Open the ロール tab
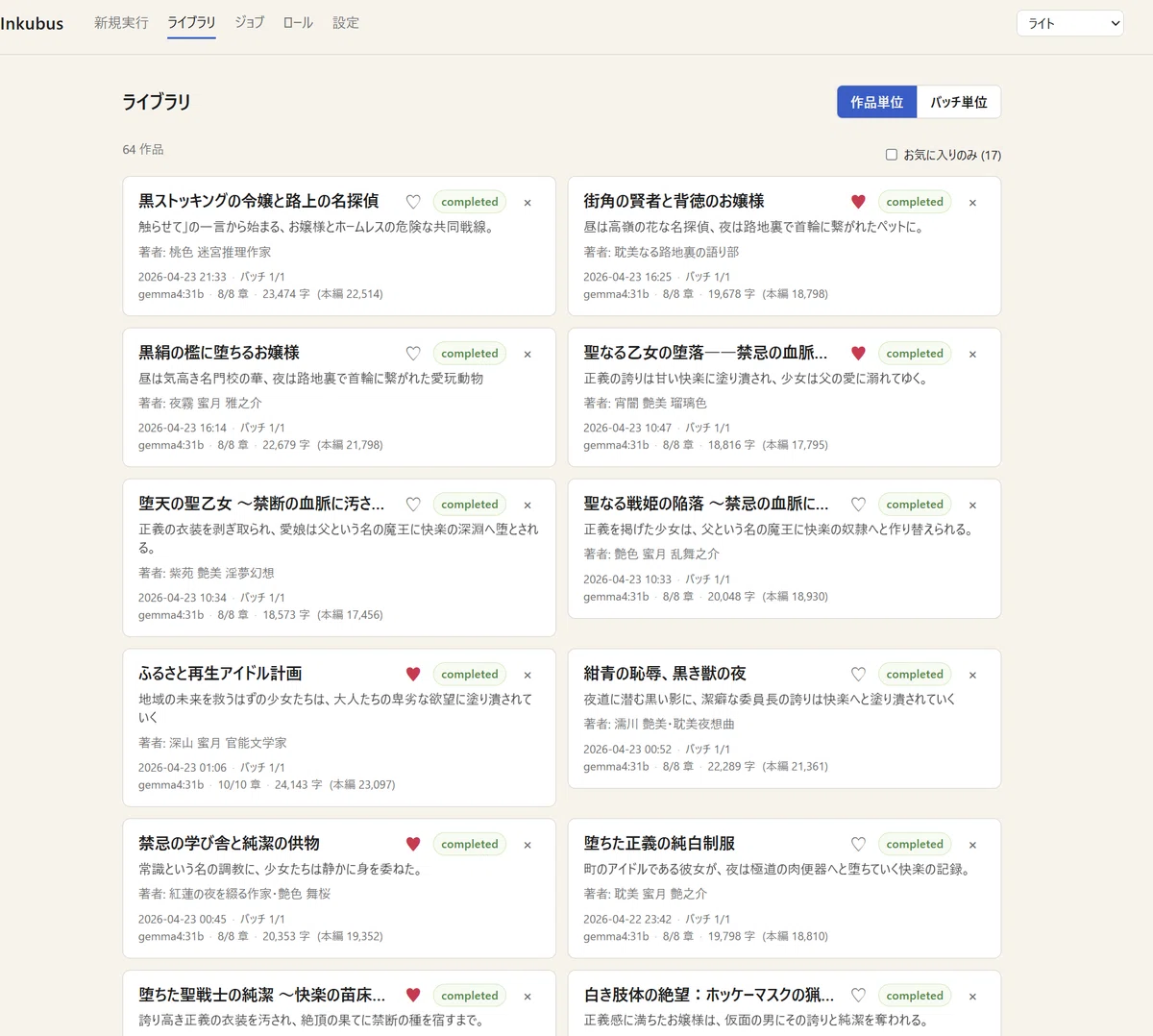This screenshot has height=1036, width=1153. (298, 23)
